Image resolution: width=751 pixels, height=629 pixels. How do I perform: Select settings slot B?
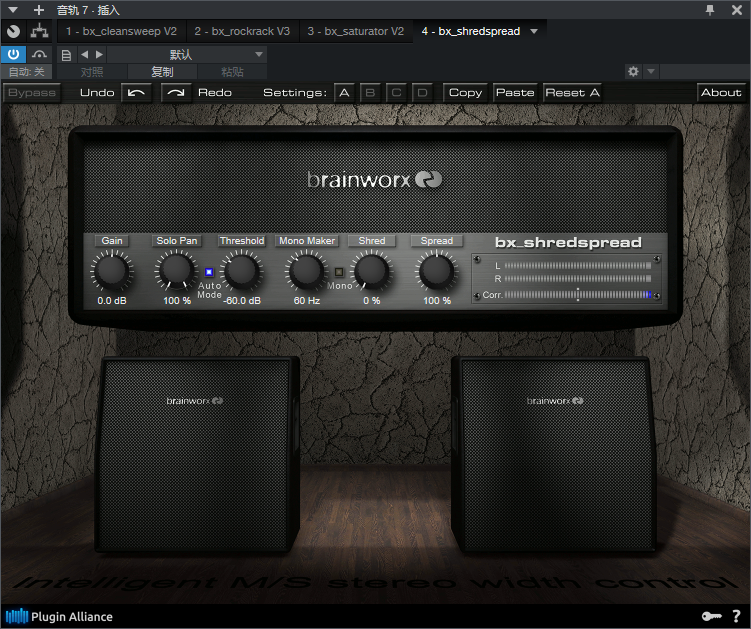370,92
